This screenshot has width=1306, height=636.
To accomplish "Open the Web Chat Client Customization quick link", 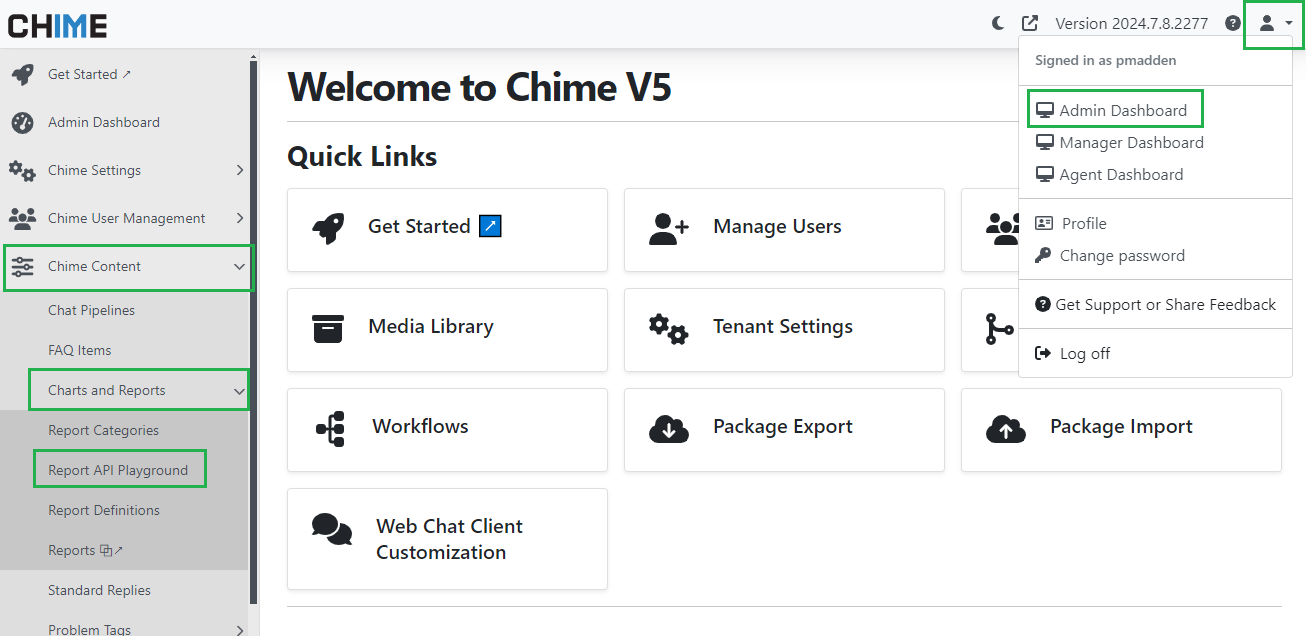I will pos(447,539).
